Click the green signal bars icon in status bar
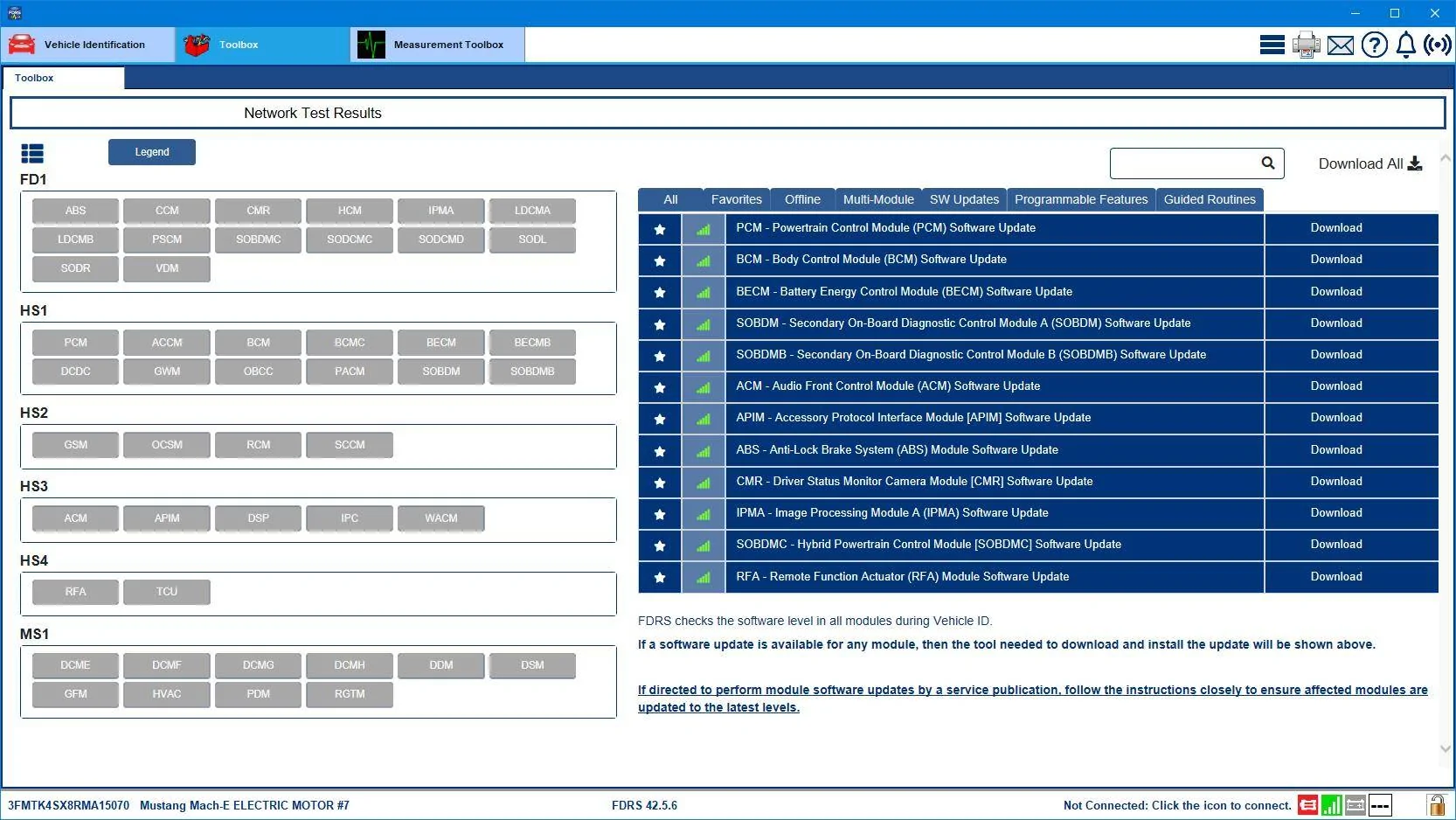Image resolution: width=1456 pixels, height=820 pixels. pyautogui.click(x=1332, y=805)
